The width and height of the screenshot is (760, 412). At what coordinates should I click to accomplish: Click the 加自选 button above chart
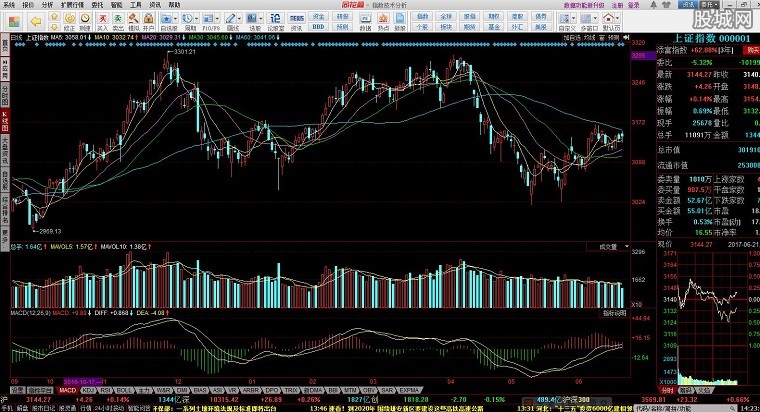click(572, 37)
